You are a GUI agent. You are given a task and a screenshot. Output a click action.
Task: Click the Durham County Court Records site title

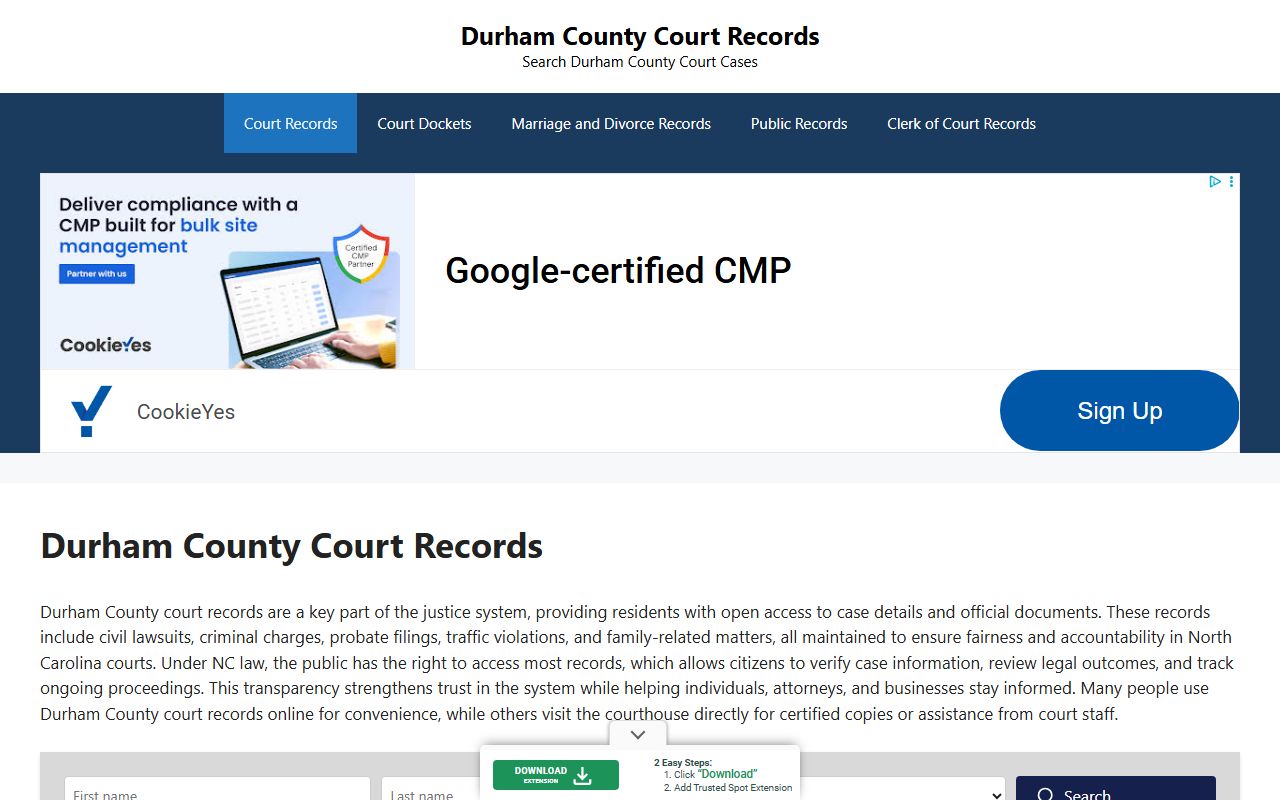point(640,36)
